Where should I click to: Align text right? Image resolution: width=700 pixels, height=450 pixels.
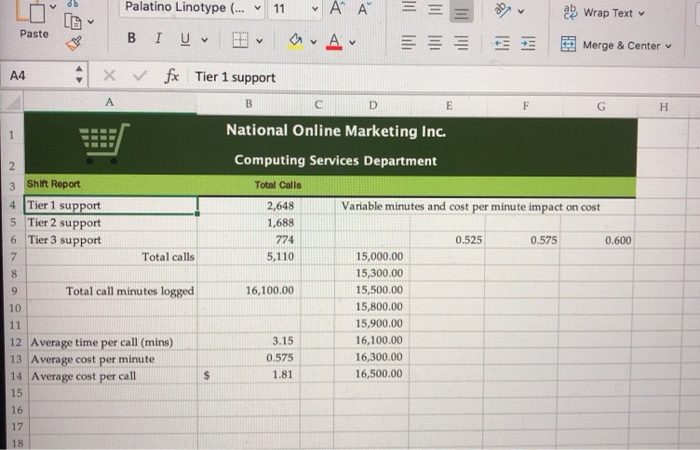[x=461, y=43]
